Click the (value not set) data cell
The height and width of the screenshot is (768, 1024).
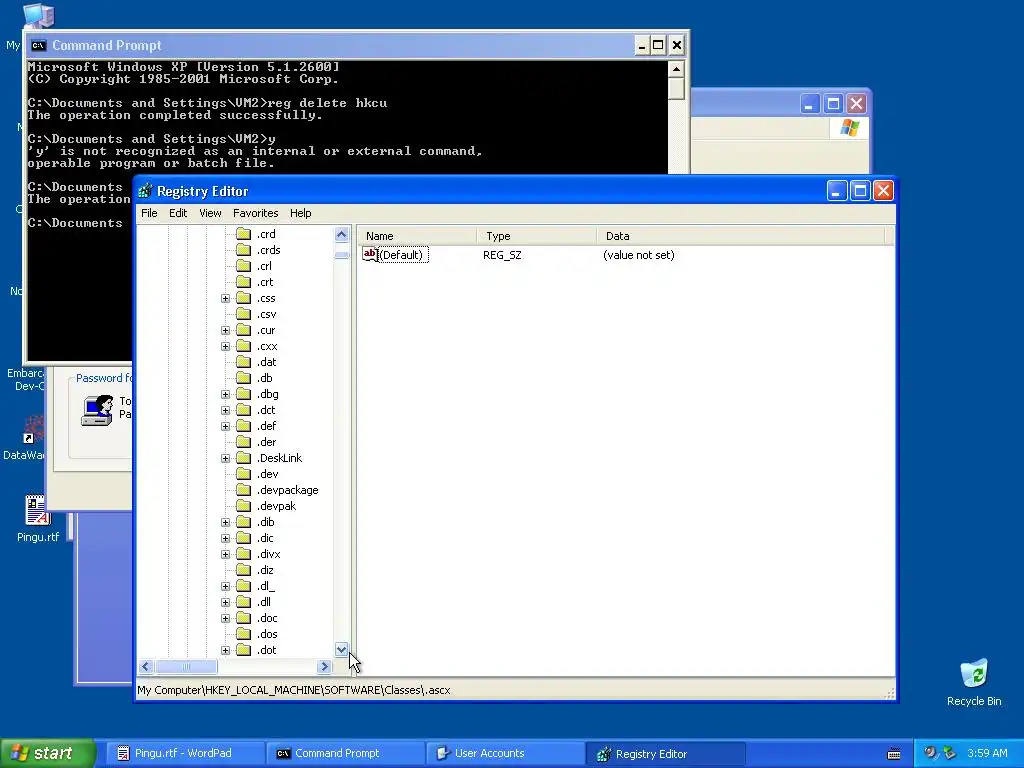639,255
